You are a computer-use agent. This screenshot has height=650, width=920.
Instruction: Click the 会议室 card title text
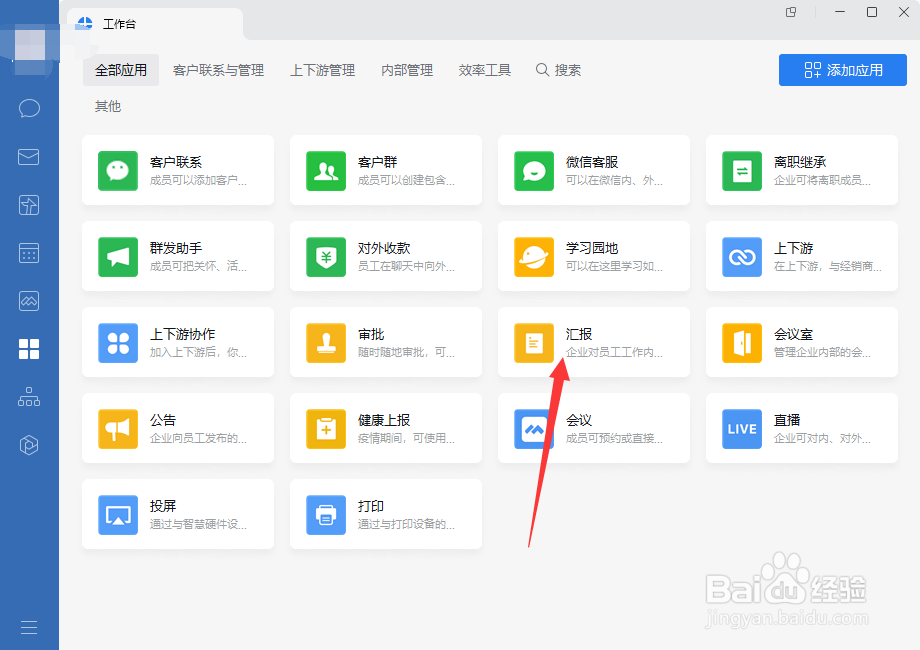(794, 334)
